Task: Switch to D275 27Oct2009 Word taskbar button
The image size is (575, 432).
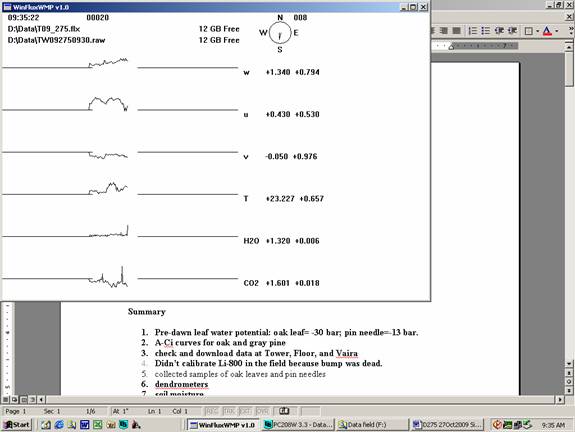Action: coord(447,425)
